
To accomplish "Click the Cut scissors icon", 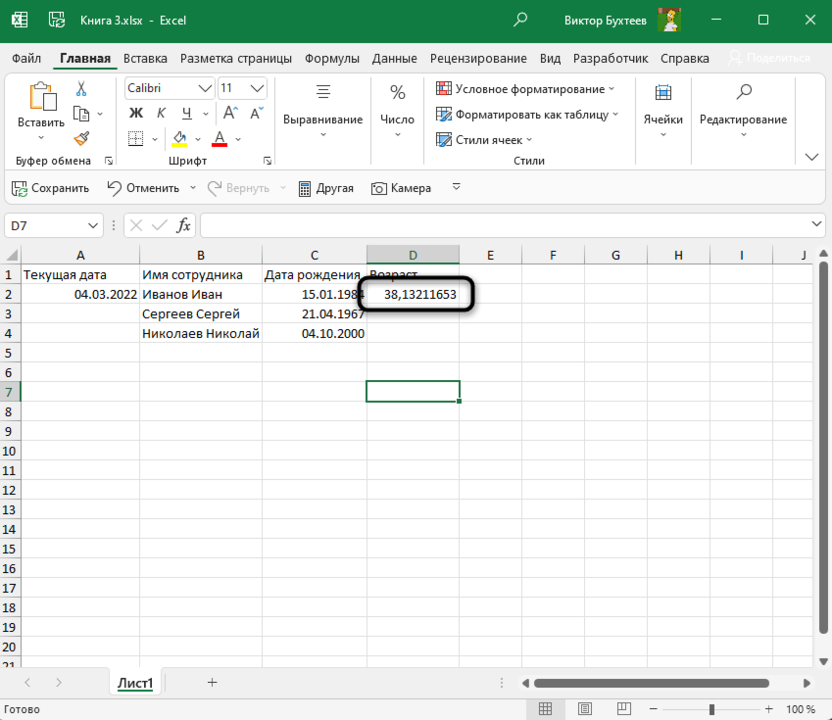I will tap(81, 89).
